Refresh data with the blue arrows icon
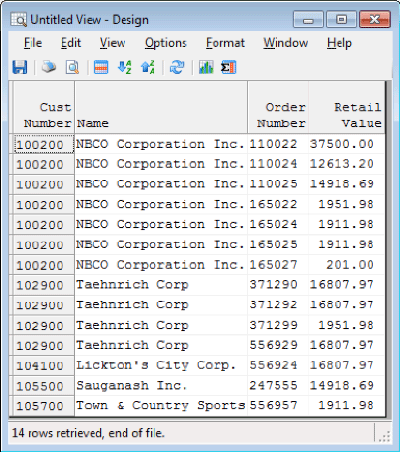Viewport: 400px width, 452px height. coord(177,67)
